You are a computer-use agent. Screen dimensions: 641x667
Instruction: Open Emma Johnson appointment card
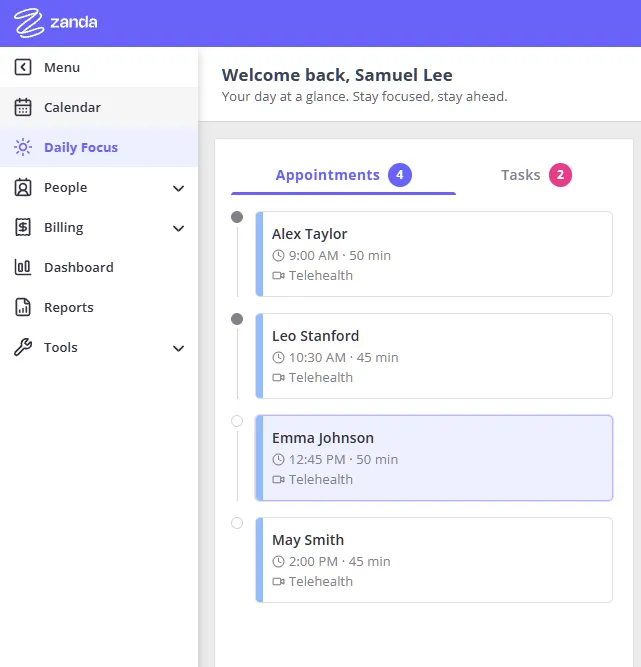click(434, 458)
